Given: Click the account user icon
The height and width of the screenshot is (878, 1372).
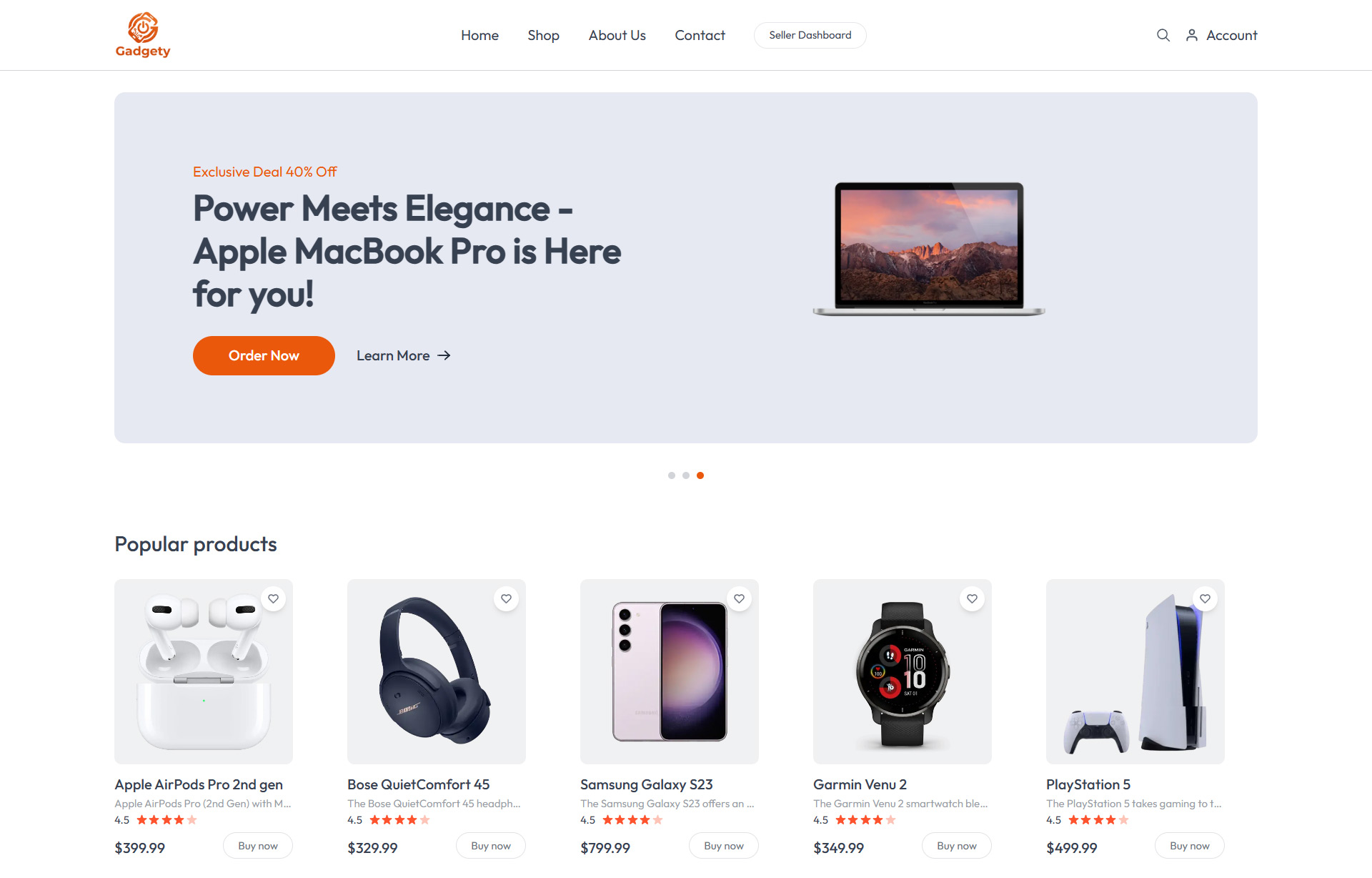Looking at the screenshot, I should pyautogui.click(x=1192, y=35).
